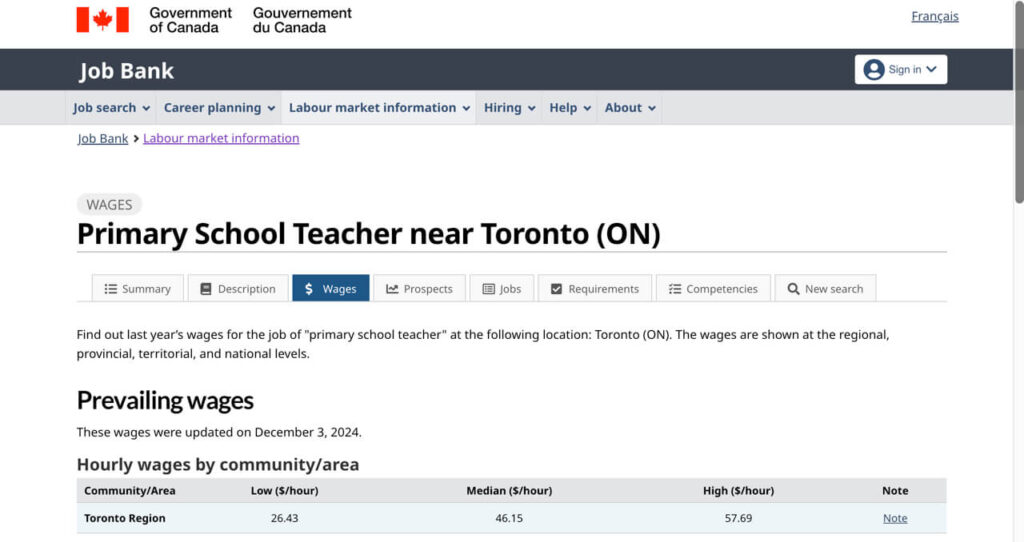Expand the Career planning menu
This screenshot has height=542, width=1024.
click(x=219, y=108)
